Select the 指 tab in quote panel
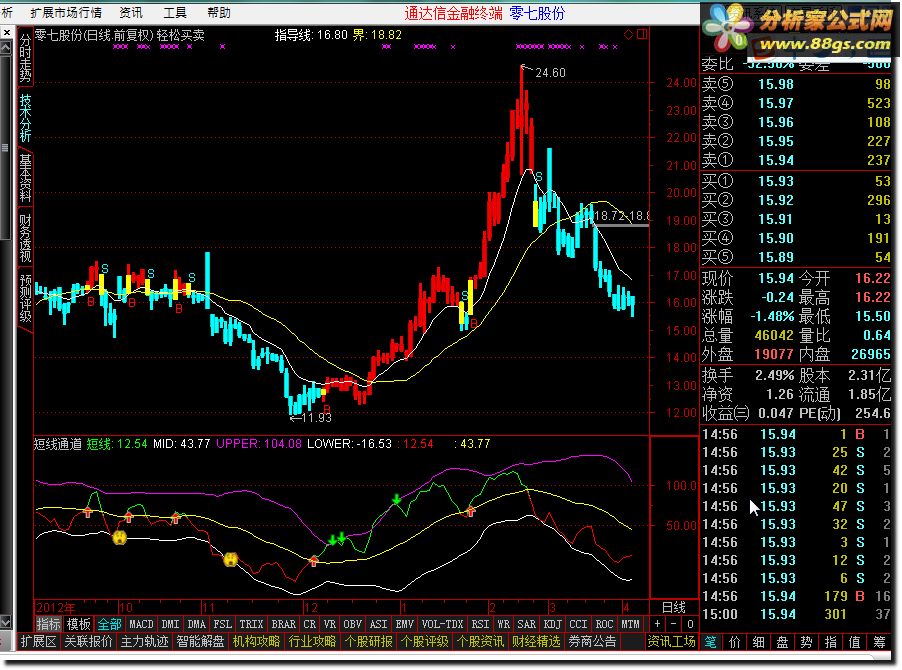The width and height of the screenshot is (902, 670). [831, 642]
